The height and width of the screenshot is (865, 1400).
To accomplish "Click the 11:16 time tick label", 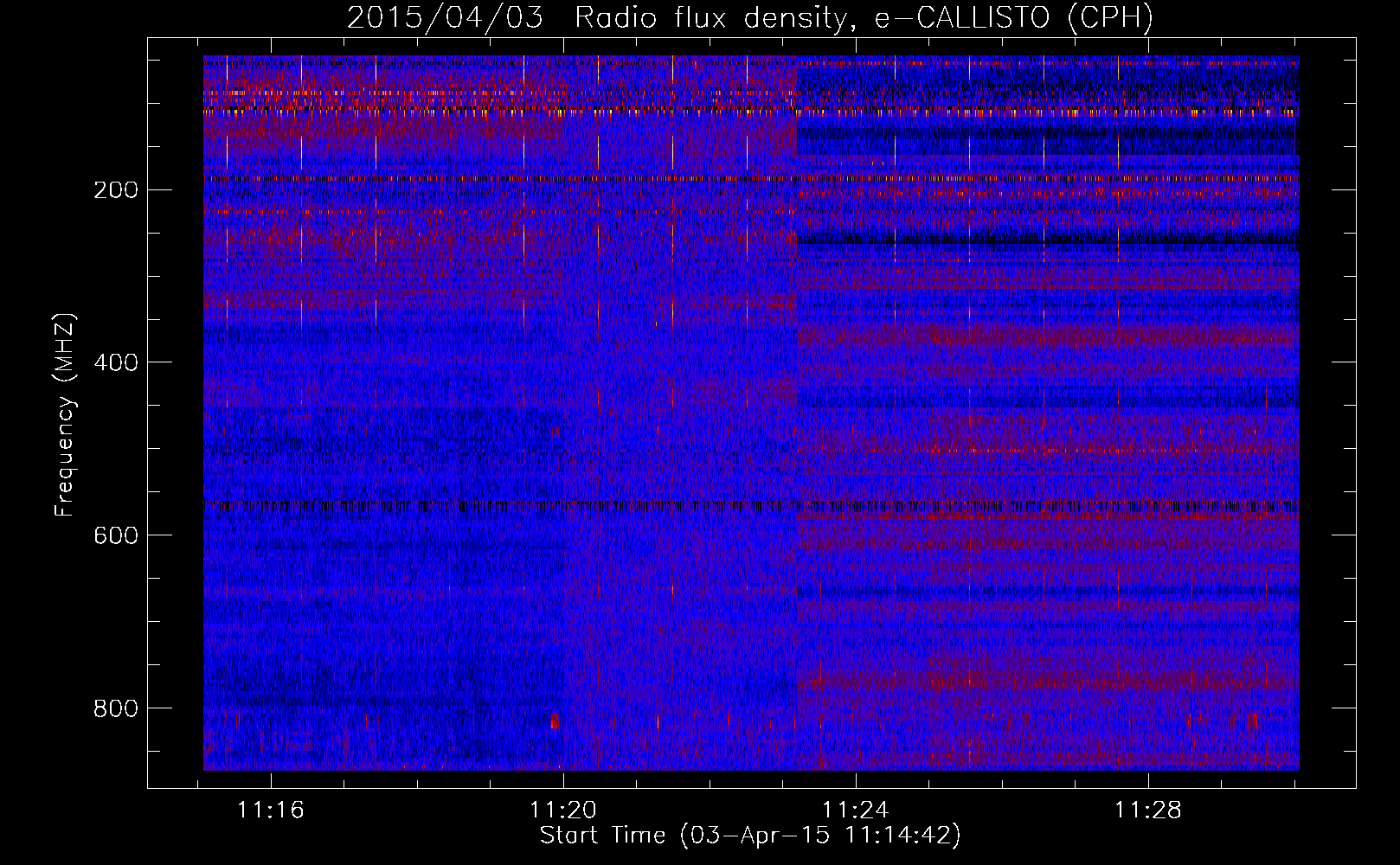I will [272, 811].
